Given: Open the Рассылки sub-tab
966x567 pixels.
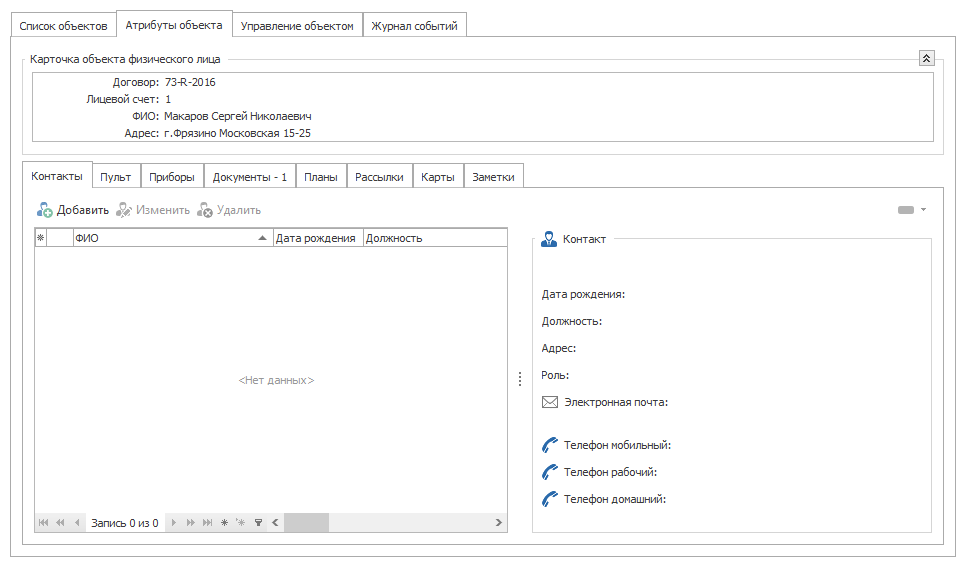Looking at the screenshot, I should pos(380,177).
